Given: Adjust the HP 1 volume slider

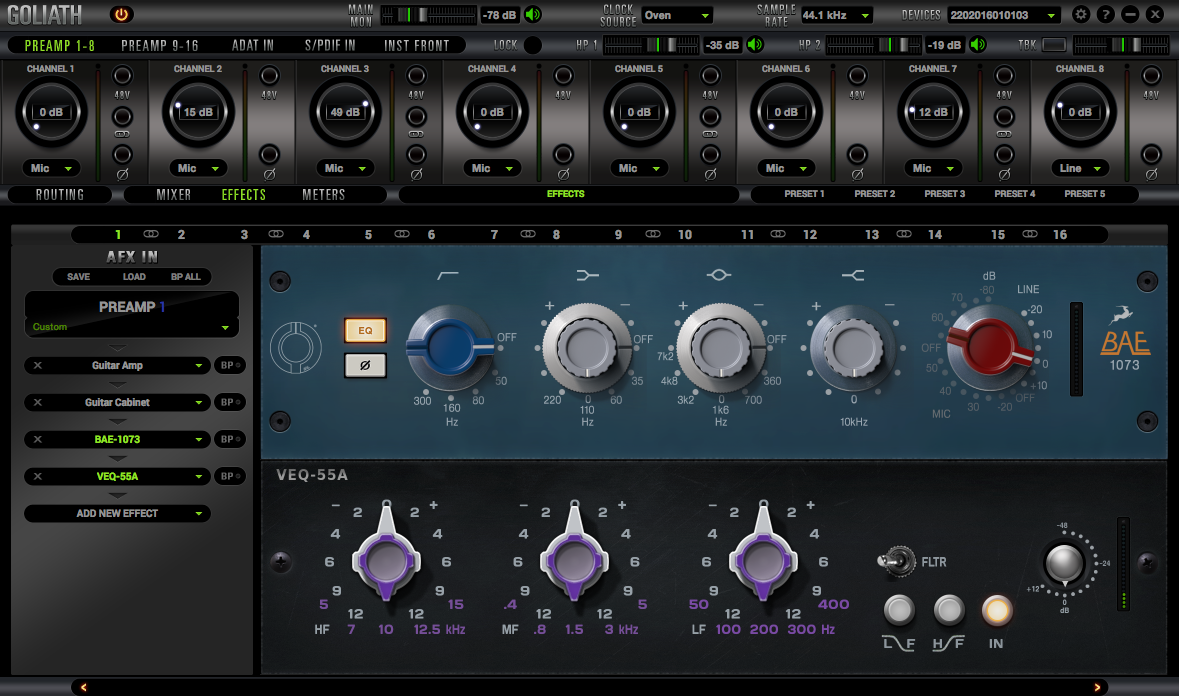Looking at the screenshot, I should point(651,45).
